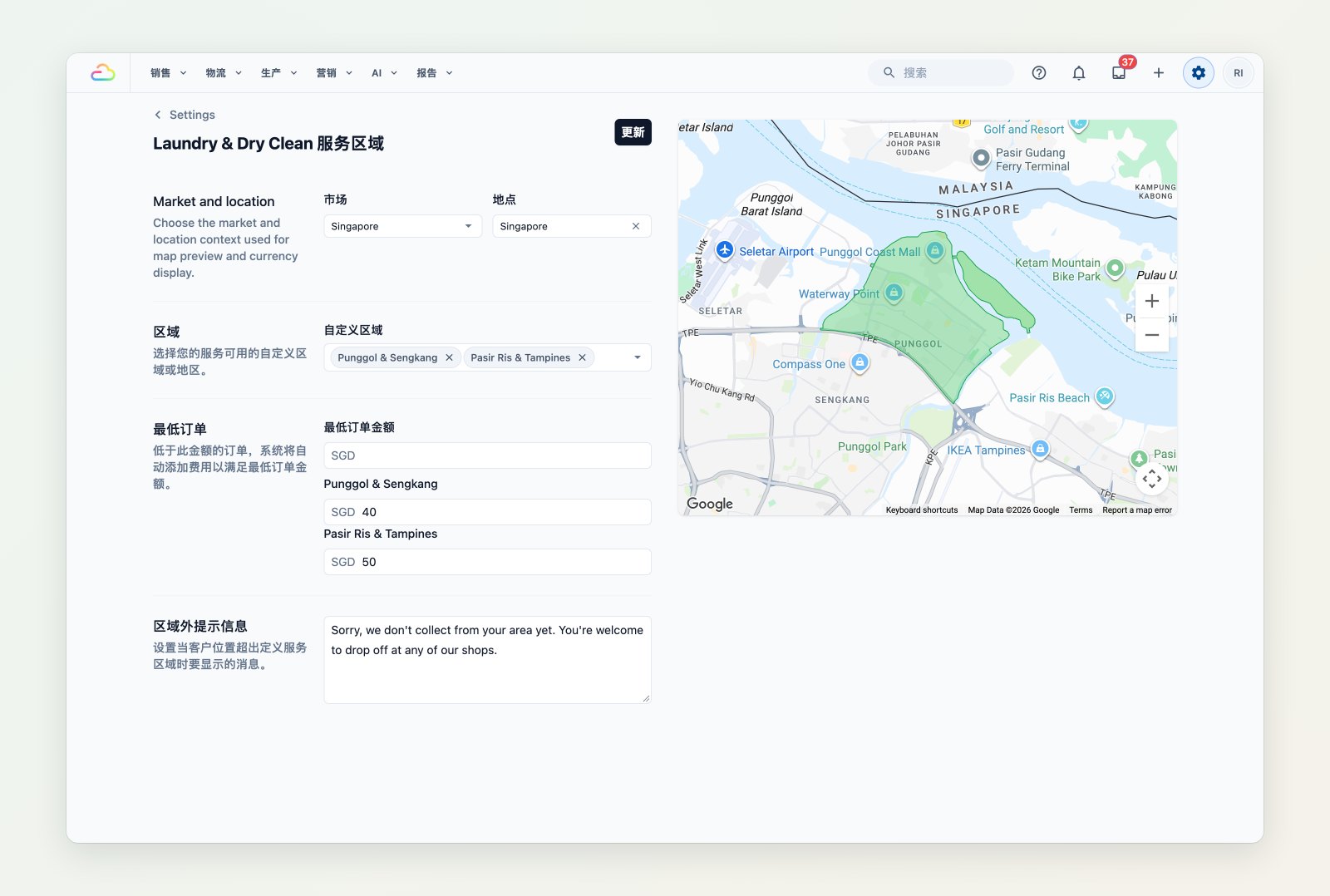Click the default 最低订单金额 SGD field

[x=487, y=455]
